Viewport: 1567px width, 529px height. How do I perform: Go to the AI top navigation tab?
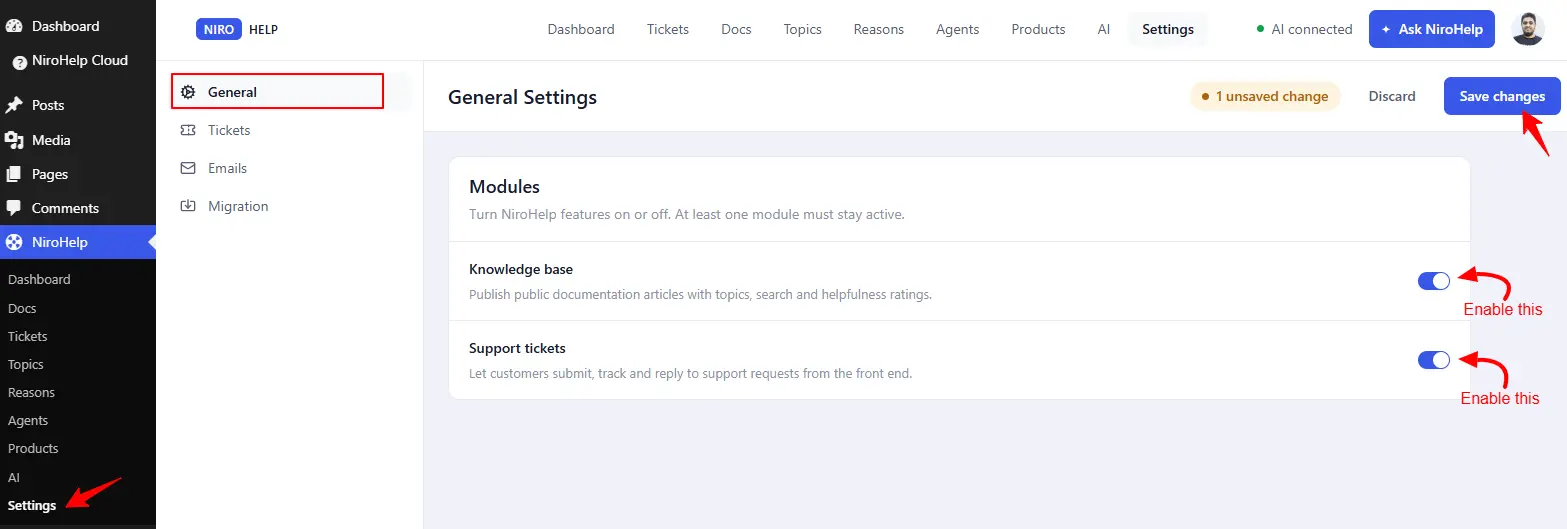click(1104, 29)
